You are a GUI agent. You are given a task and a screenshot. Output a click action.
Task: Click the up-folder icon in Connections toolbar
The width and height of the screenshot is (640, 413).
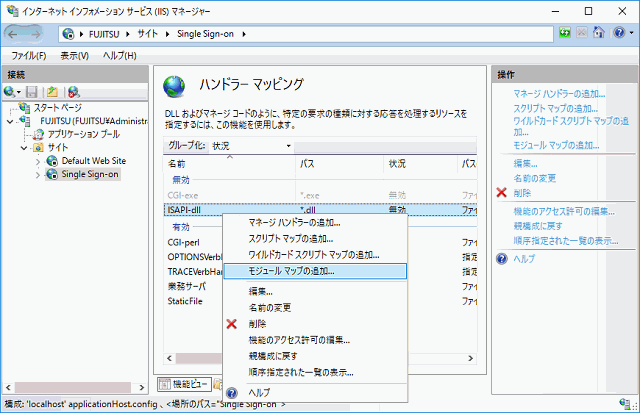click(52, 92)
